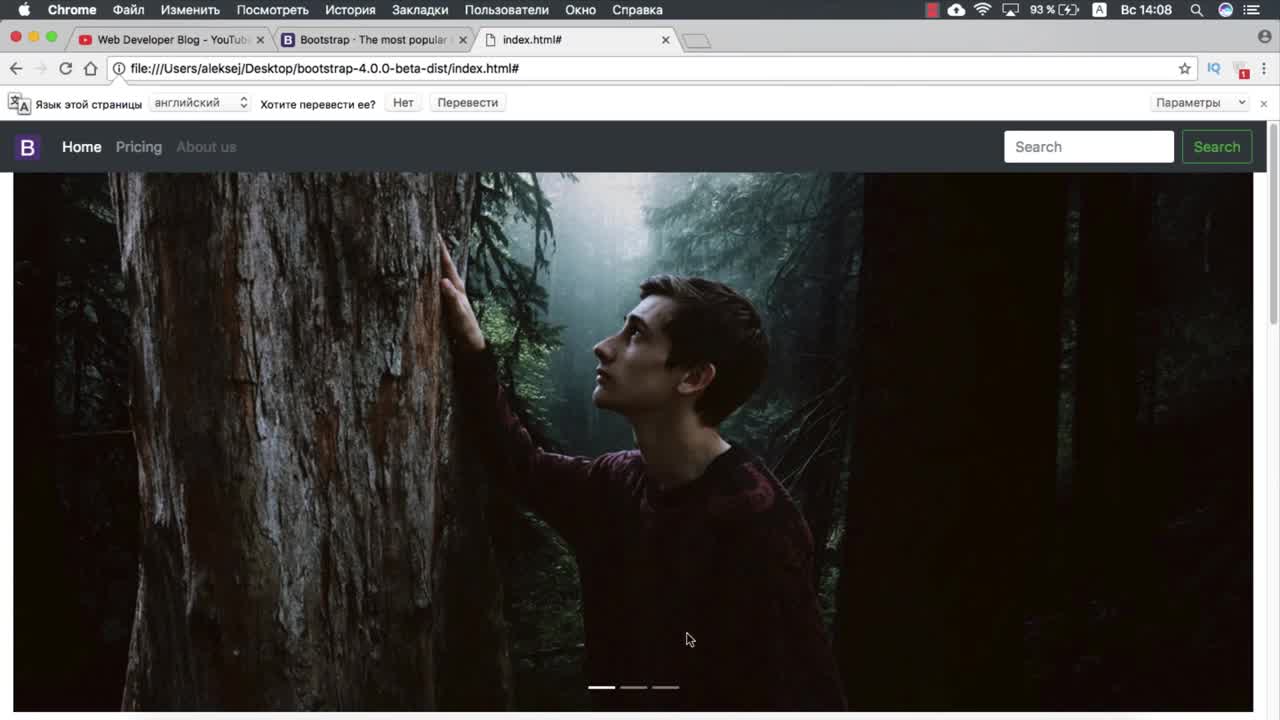This screenshot has height=720, width=1280.
Task: Select the first carousel slide indicator
Action: point(601,687)
